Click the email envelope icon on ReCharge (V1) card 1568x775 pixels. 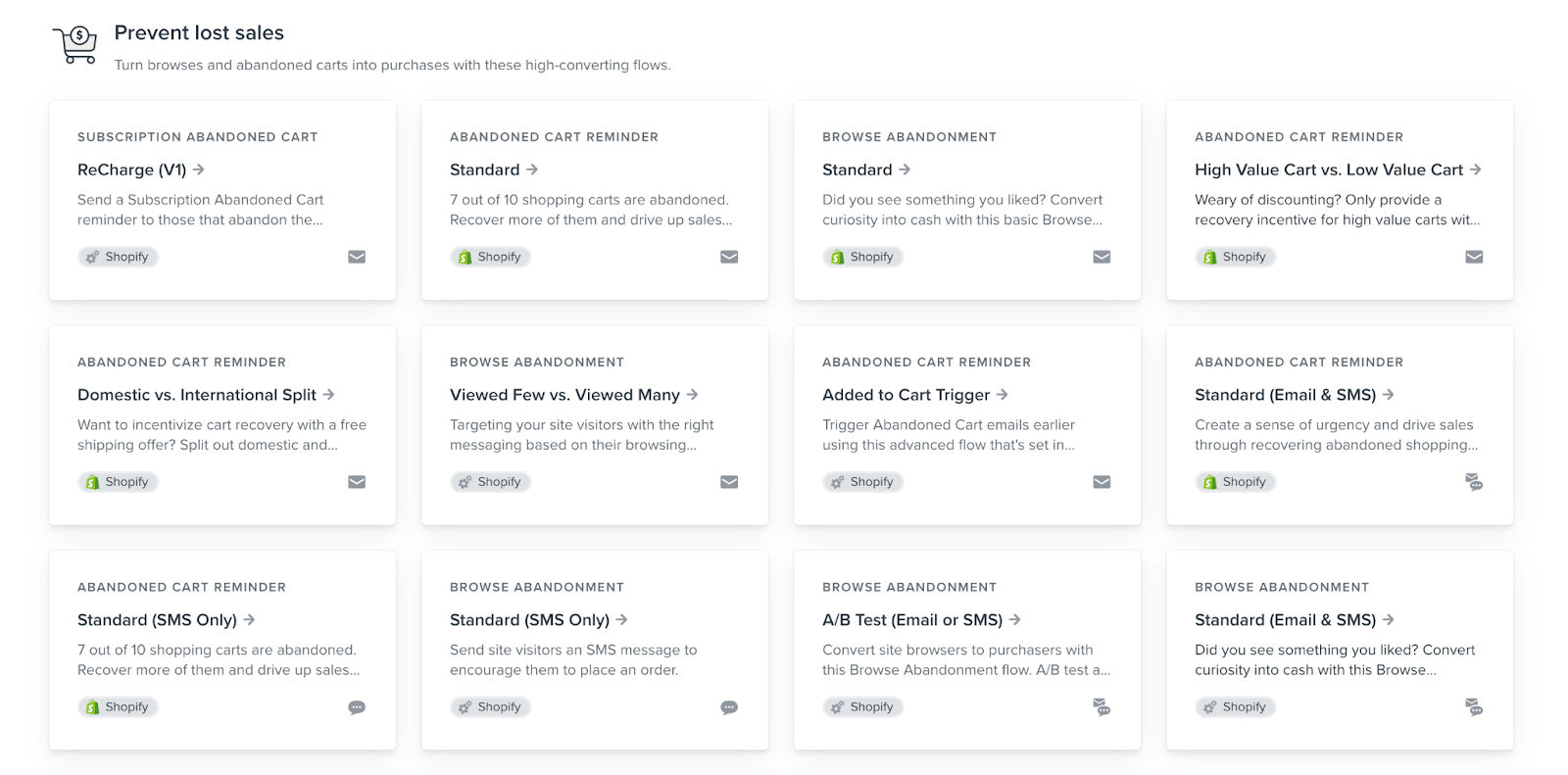(357, 257)
